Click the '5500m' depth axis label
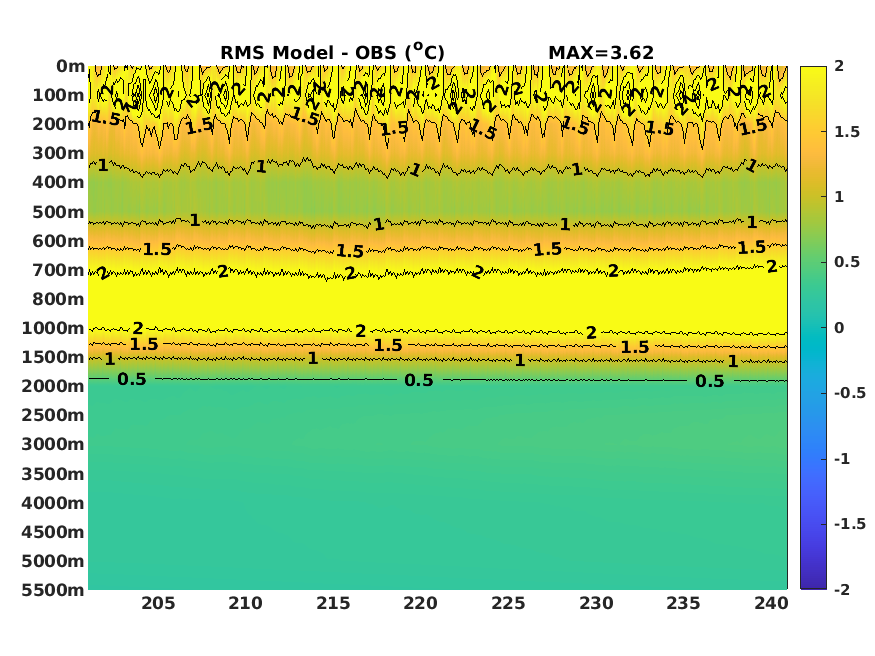 click(x=54, y=591)
